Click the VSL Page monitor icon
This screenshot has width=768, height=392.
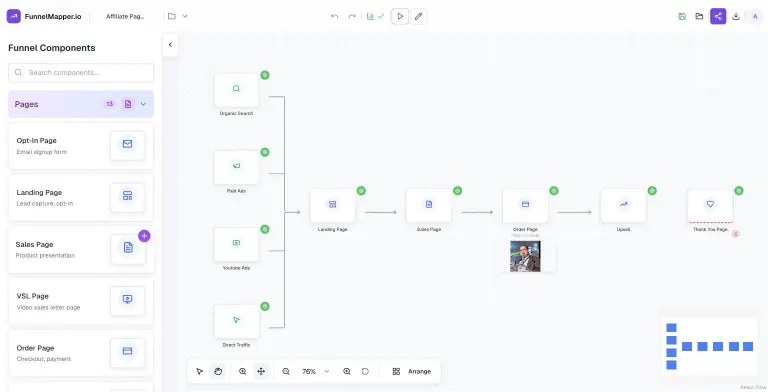(127, 300)
